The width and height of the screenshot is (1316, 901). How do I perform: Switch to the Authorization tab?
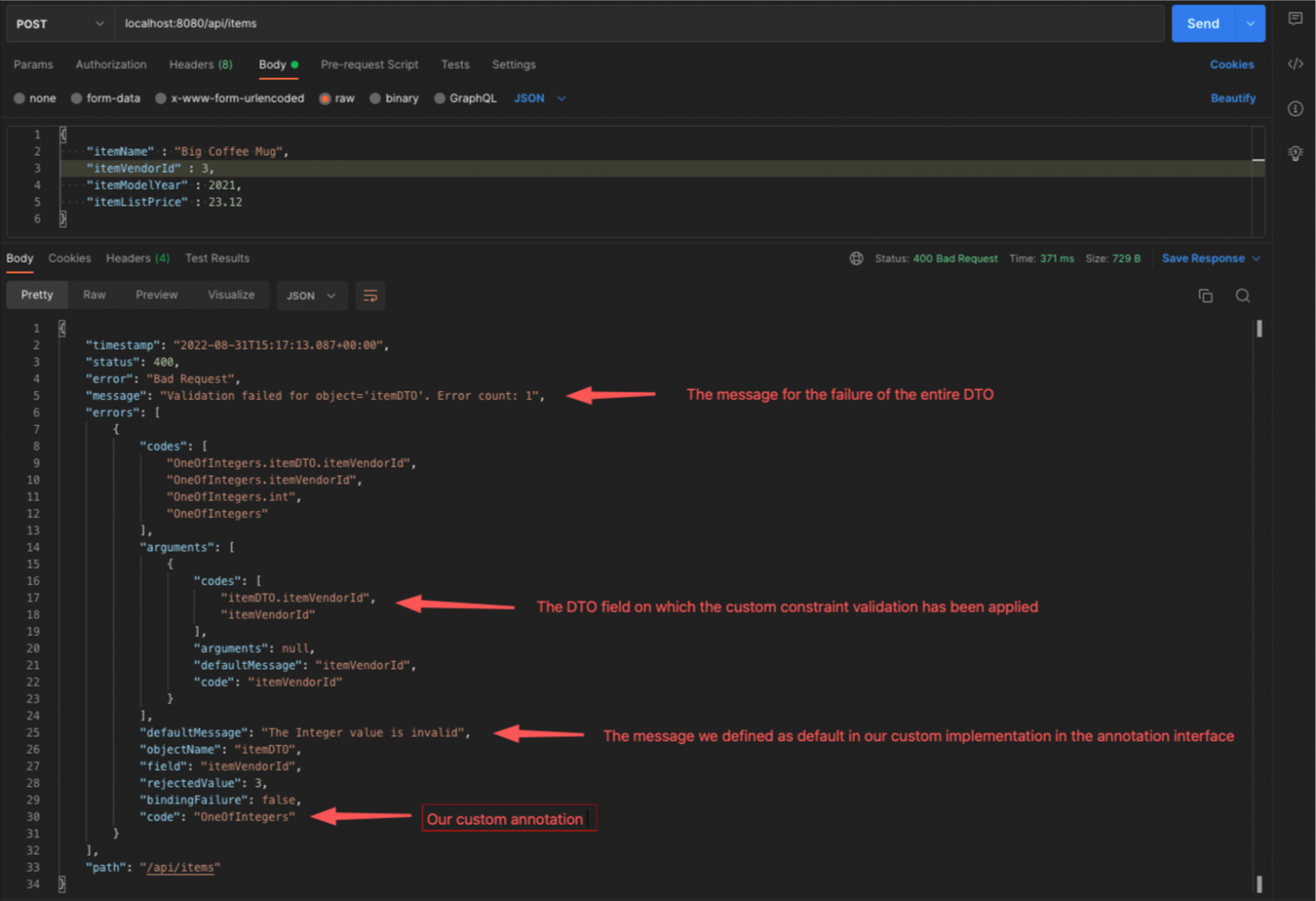pyautogui.click(x=111, y=64)
